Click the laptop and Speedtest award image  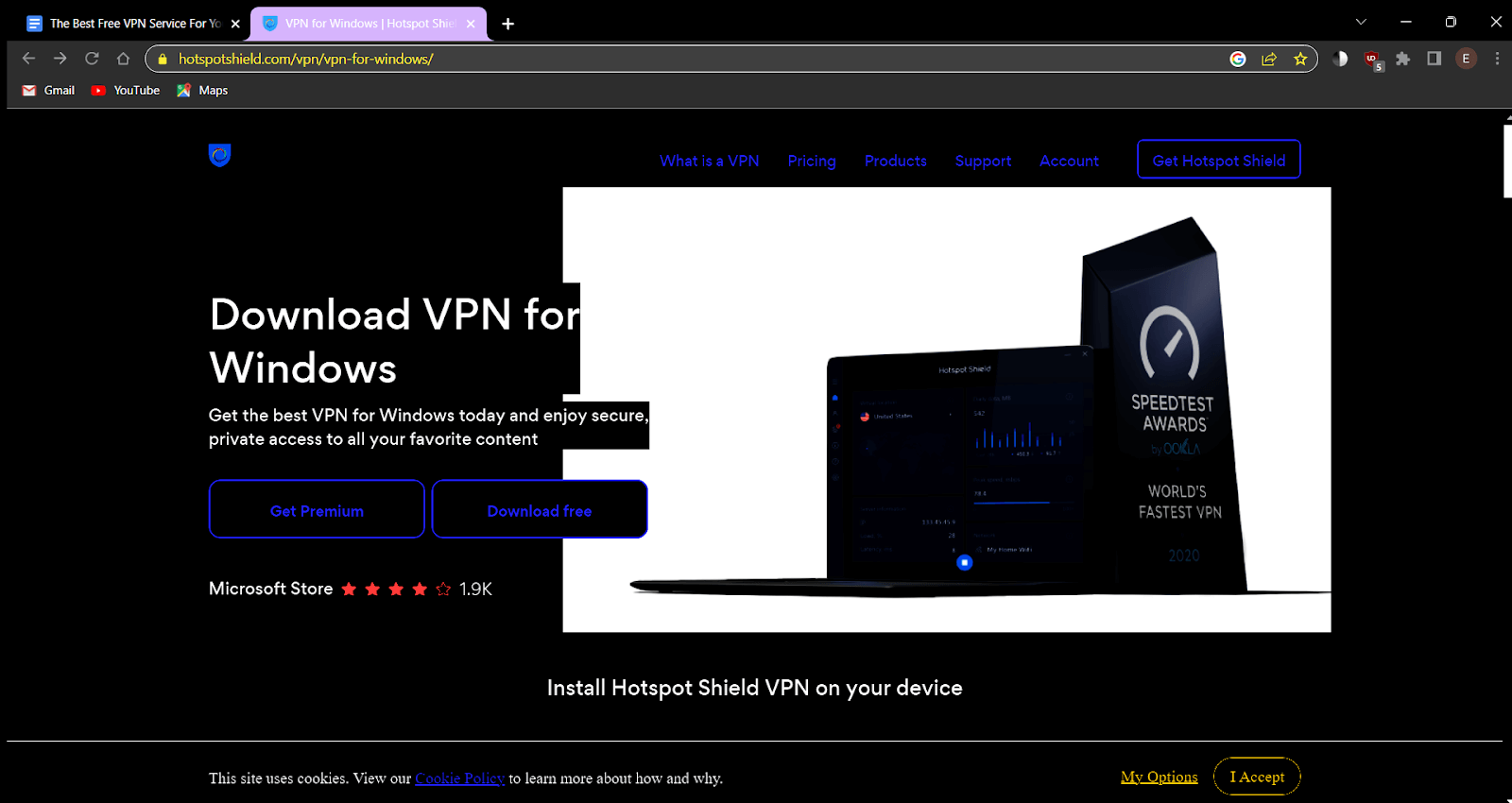[x=947, y=409]
